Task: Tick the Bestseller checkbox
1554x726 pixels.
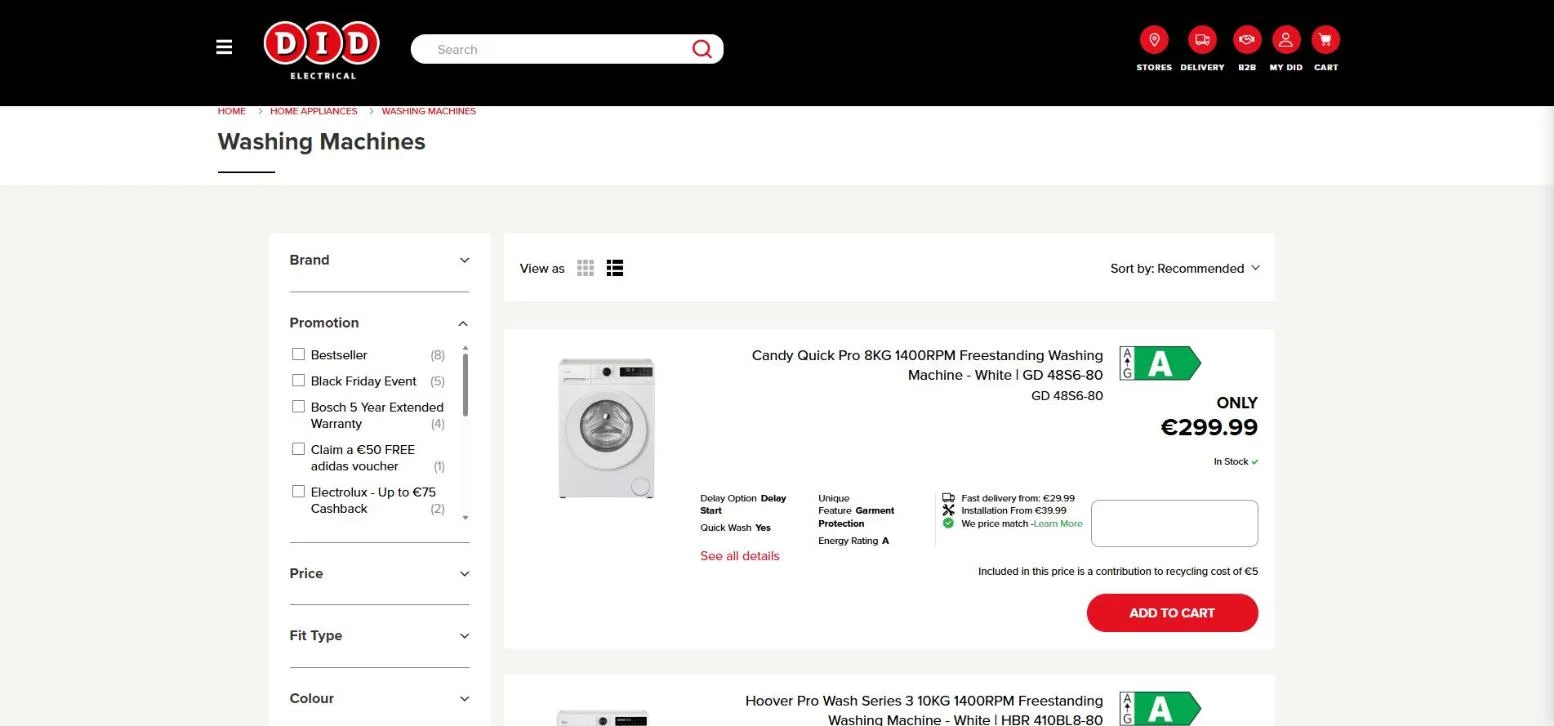Action: [x=298, y=354]
